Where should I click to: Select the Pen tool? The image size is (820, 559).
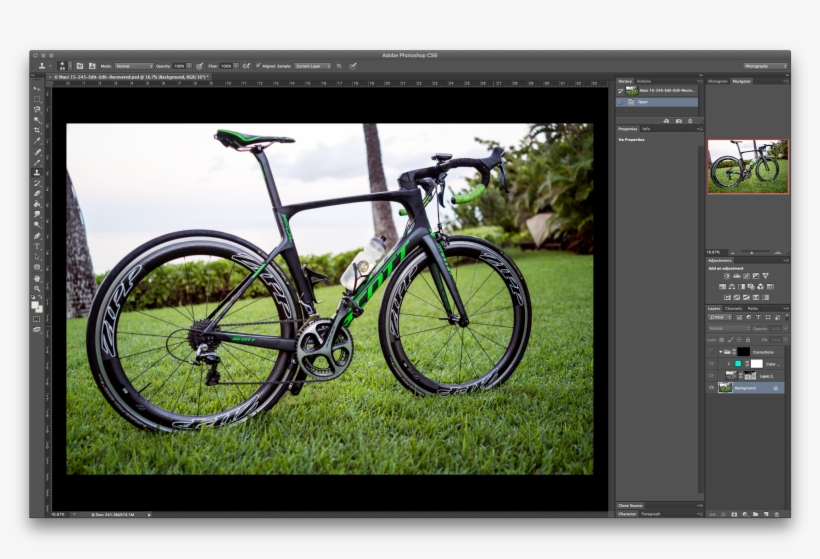pyautogui.click(x=37, y=236)
